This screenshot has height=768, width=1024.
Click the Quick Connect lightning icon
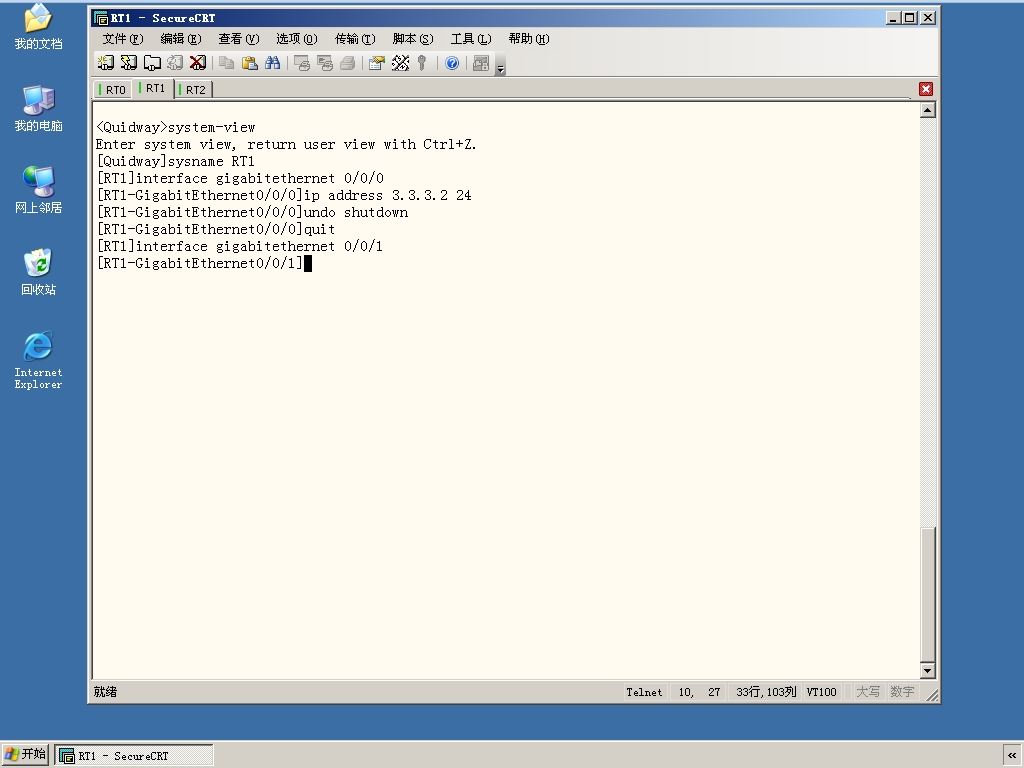[129, 63]
